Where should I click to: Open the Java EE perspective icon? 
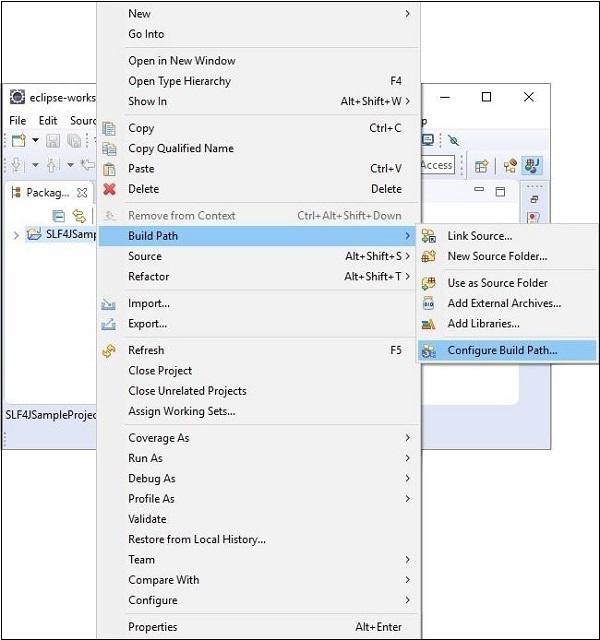pyautogui.click(x=509, y=166)
